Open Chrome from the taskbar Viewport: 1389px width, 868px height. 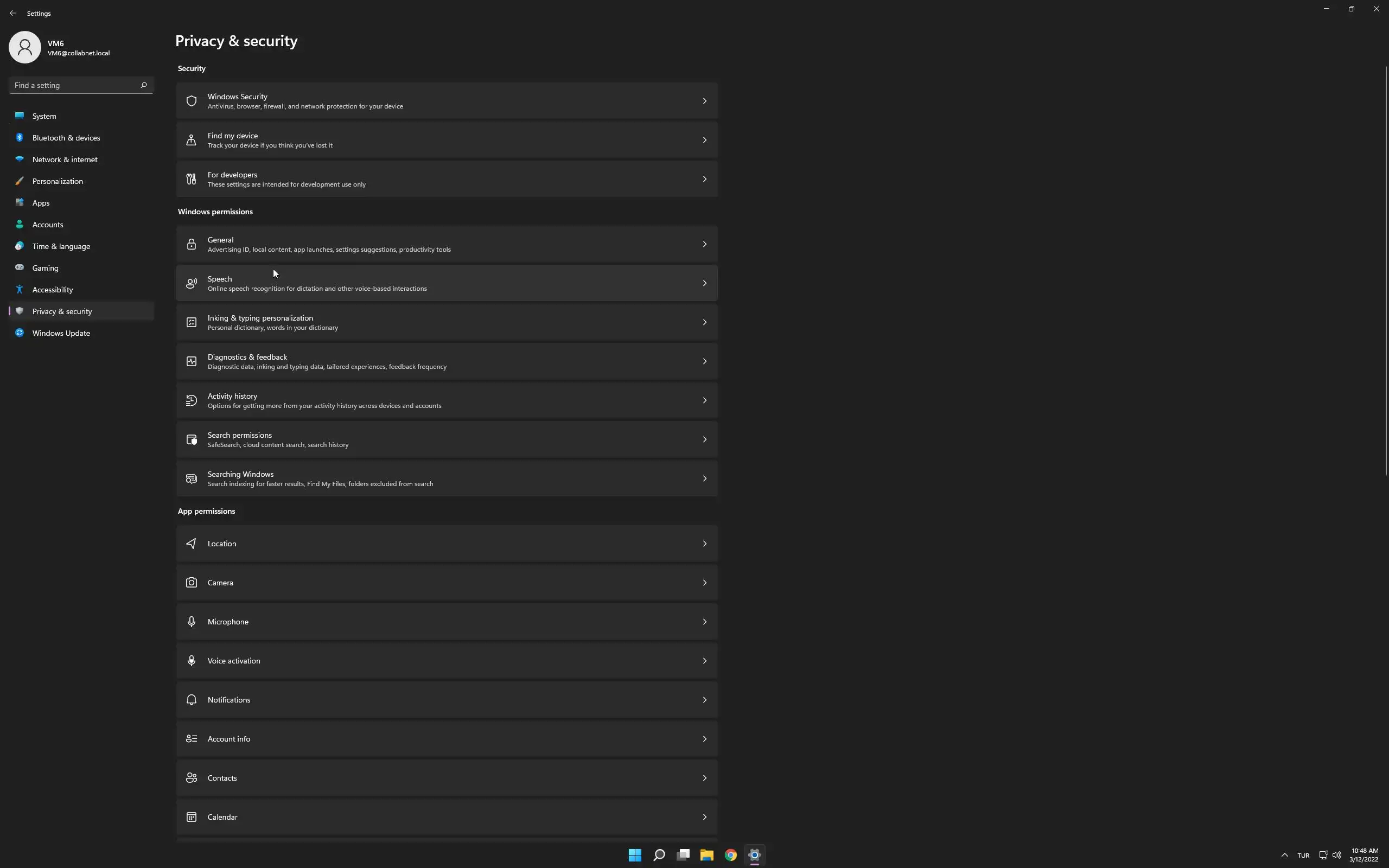coord(730,855)
